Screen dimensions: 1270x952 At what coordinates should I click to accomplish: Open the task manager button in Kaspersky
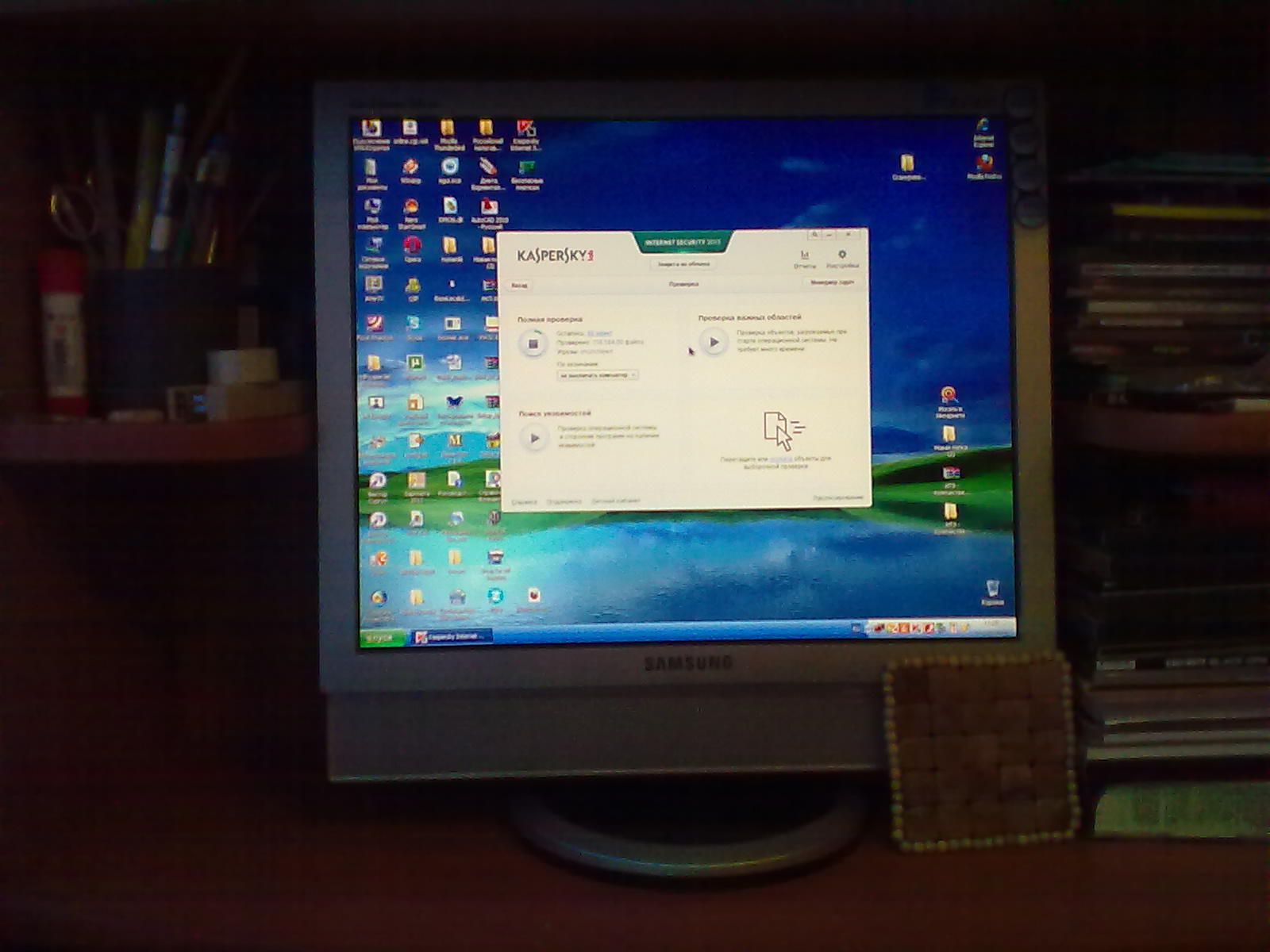click(x=833, y=282)
